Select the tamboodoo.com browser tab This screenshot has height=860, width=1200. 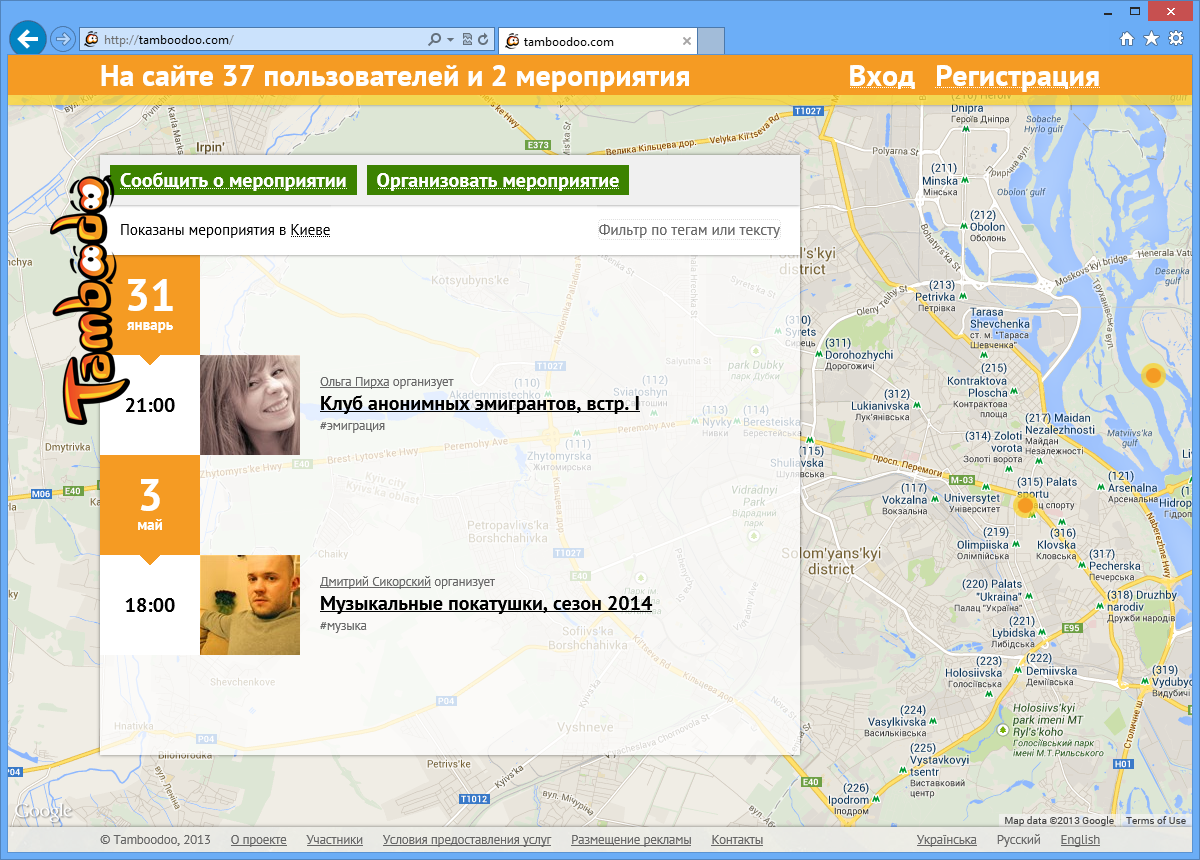pyautogui.click(x=596, y=41)
